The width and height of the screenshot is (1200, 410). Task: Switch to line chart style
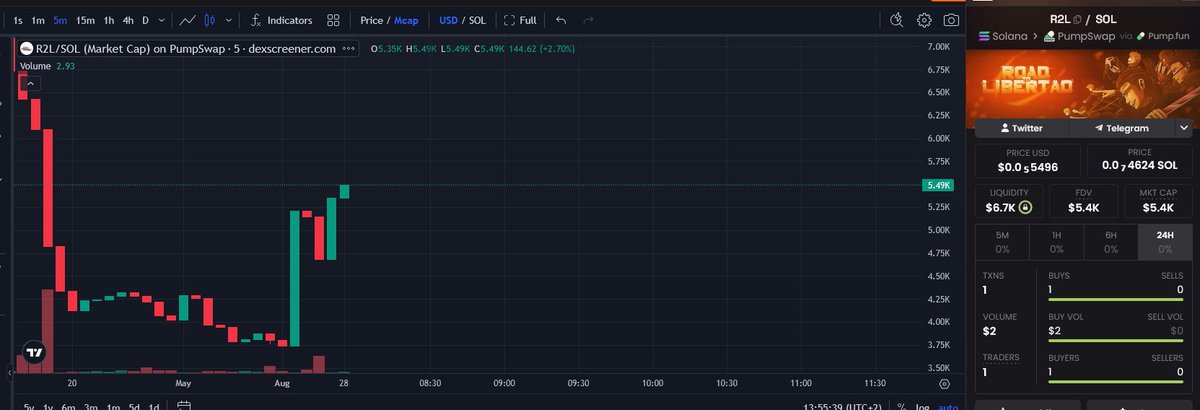[187, 20]
